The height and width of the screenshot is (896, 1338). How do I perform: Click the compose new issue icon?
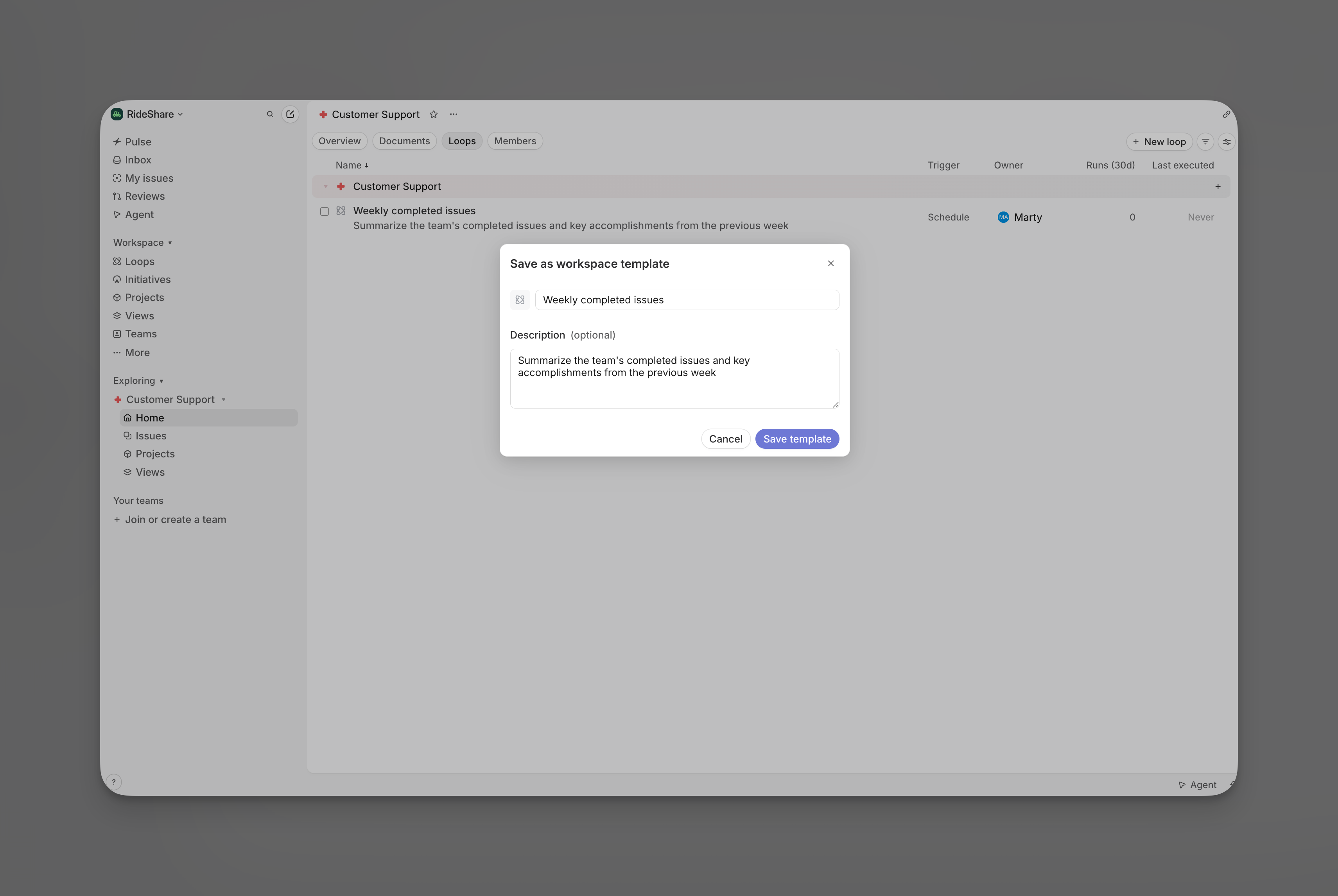click(x=291, y=114)
